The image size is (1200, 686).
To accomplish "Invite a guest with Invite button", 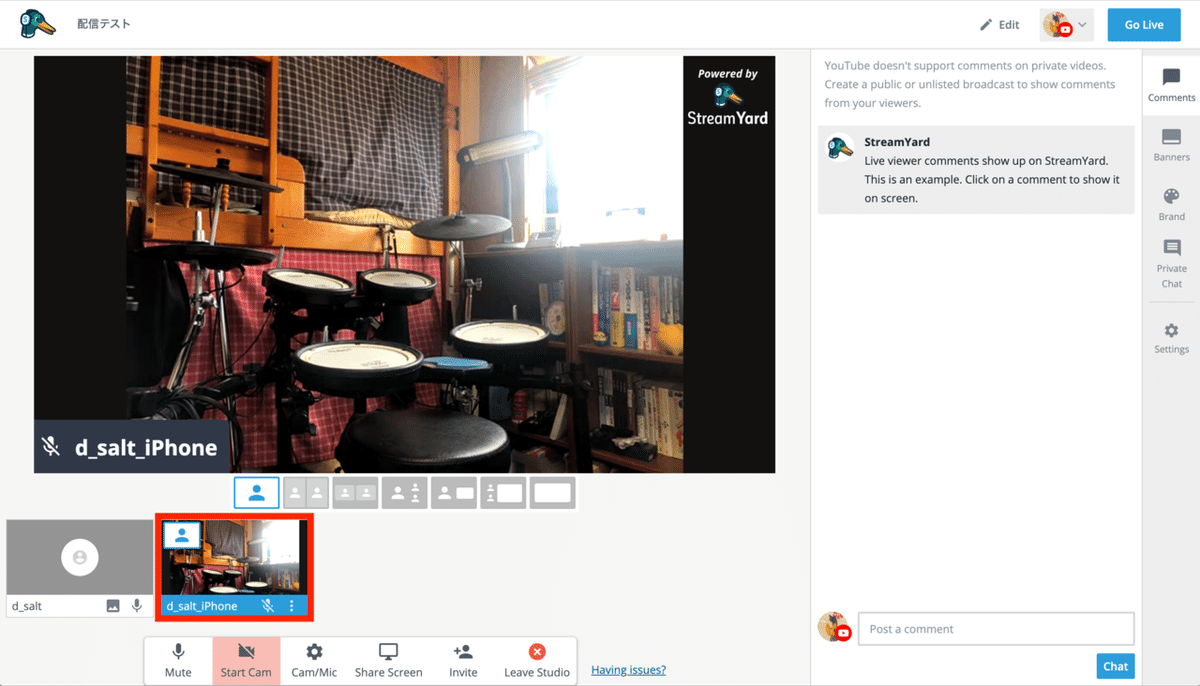I will pos(463,661).
